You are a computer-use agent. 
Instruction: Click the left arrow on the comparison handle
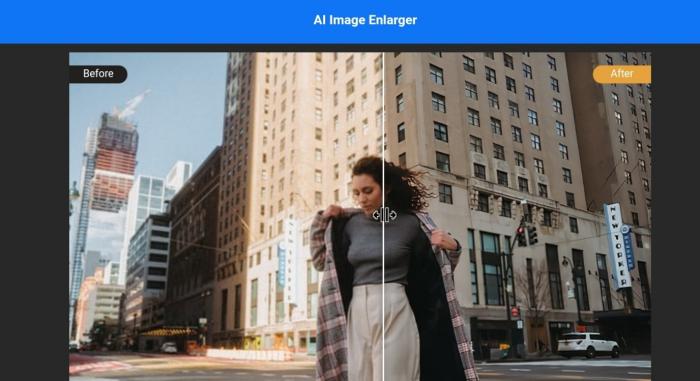(x=376, y=215)
